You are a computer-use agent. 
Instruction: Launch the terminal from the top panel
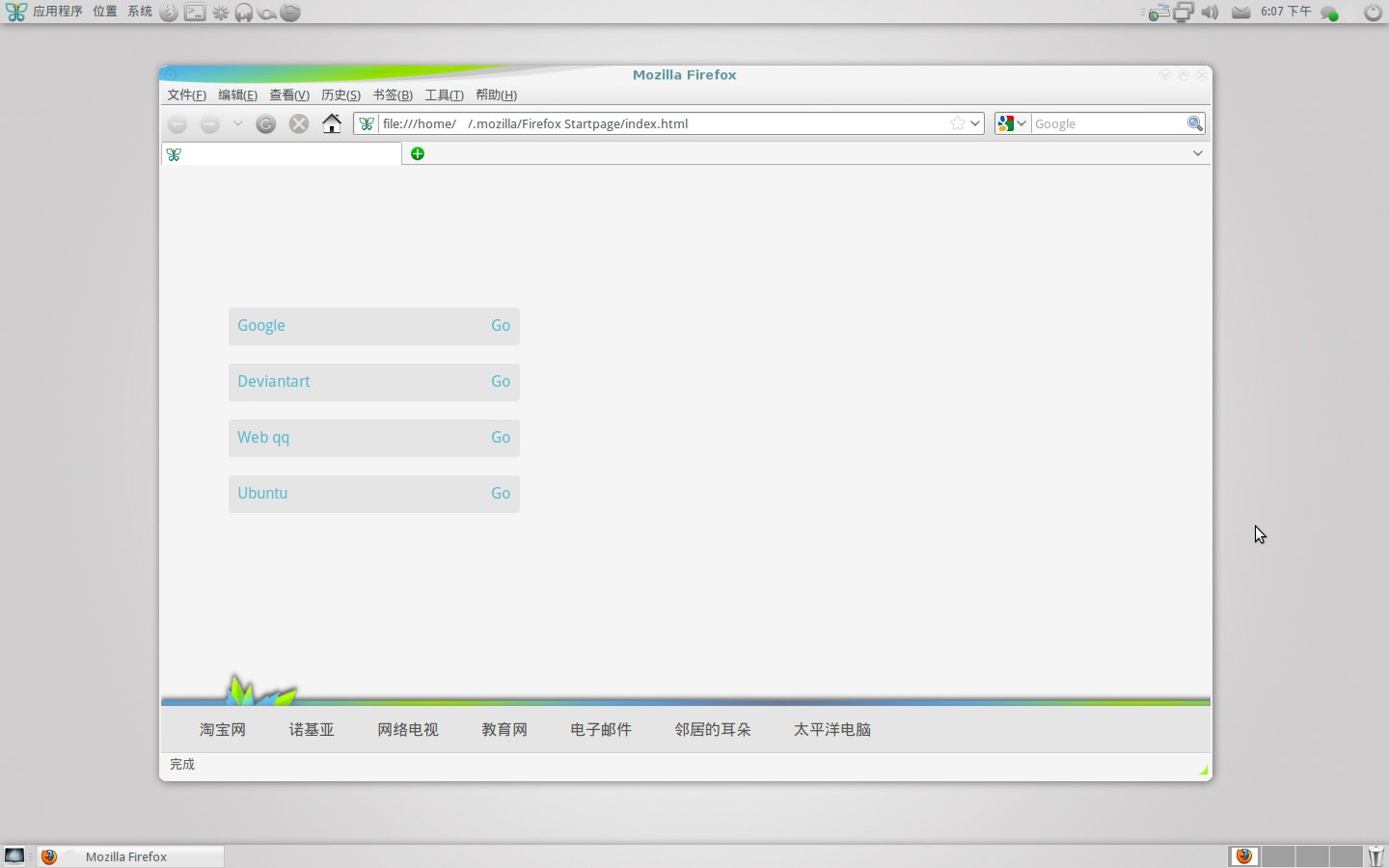click(195, 13)
